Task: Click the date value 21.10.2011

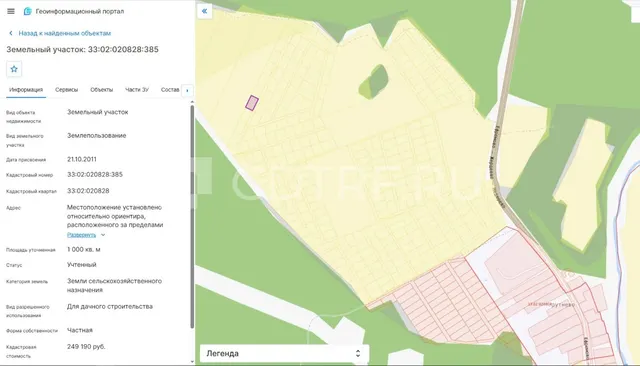Action: [82, 160]
